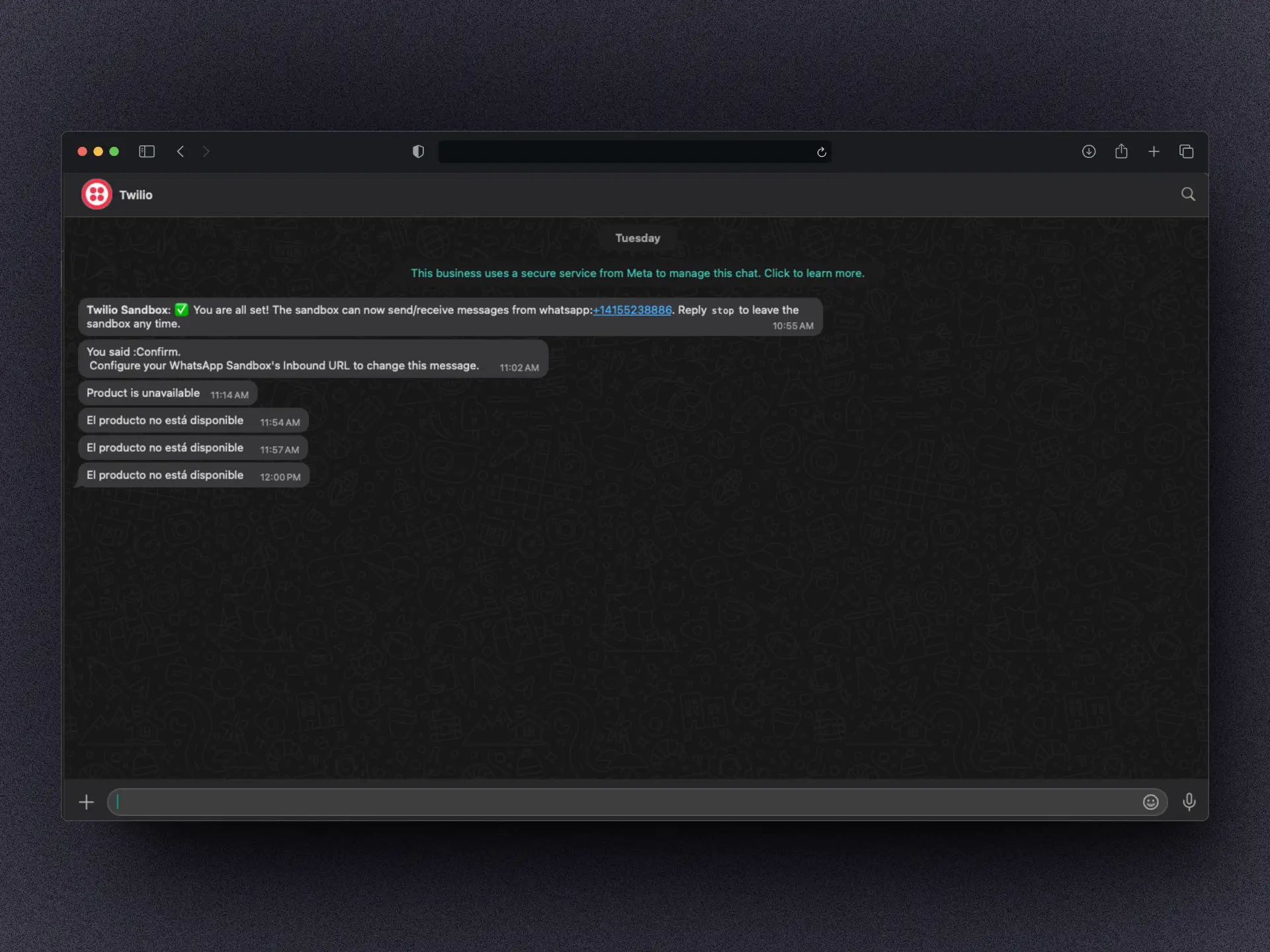
Task: Go back to the previous page
Action: (x=180, y=151)
